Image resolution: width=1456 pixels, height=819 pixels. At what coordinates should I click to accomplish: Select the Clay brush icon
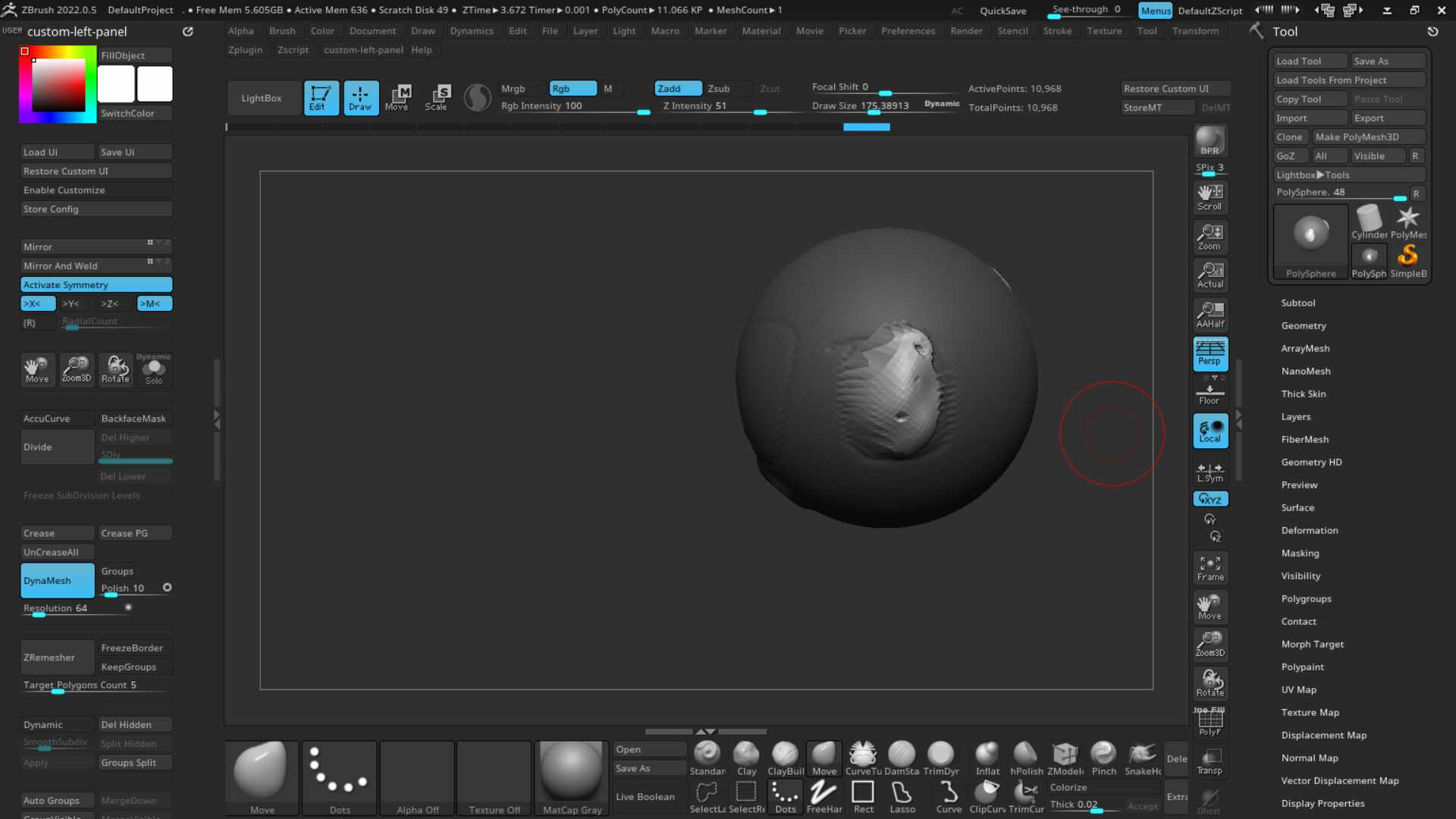746,759
